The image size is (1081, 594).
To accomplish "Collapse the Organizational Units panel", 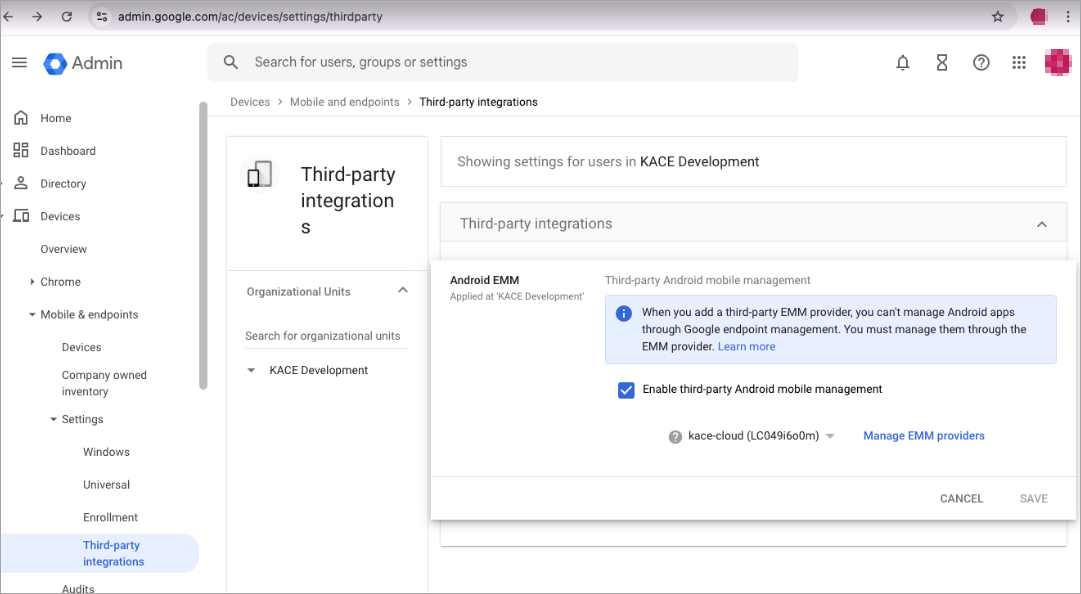I will click(403, 291).
